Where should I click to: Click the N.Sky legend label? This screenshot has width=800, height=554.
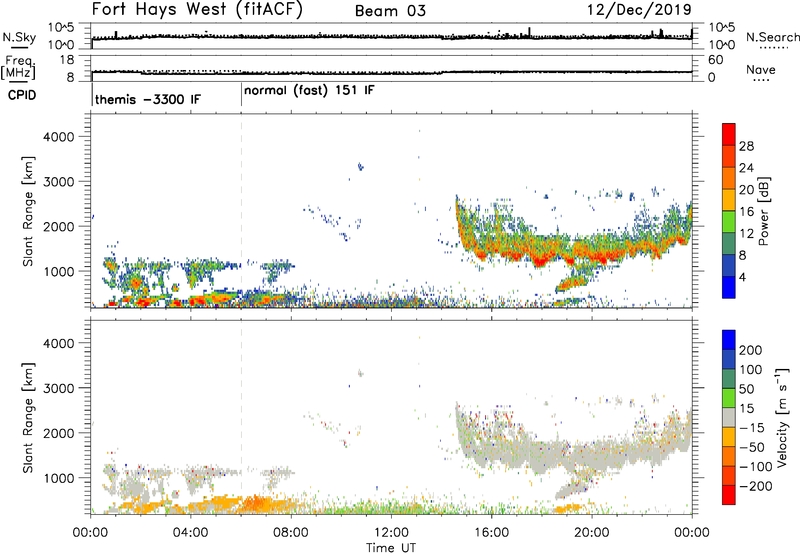(19, 37)
